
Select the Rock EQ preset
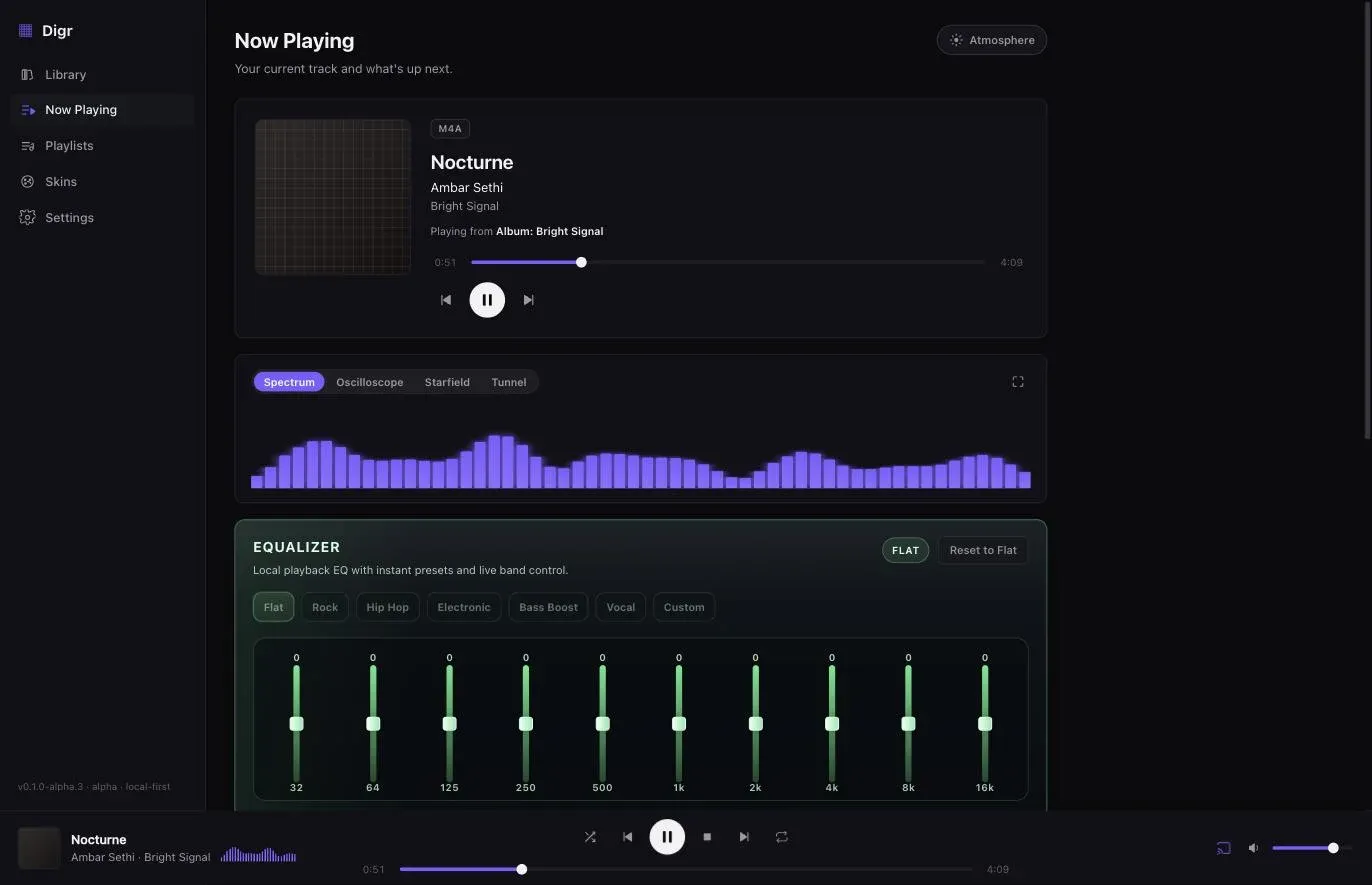(325, 607)
